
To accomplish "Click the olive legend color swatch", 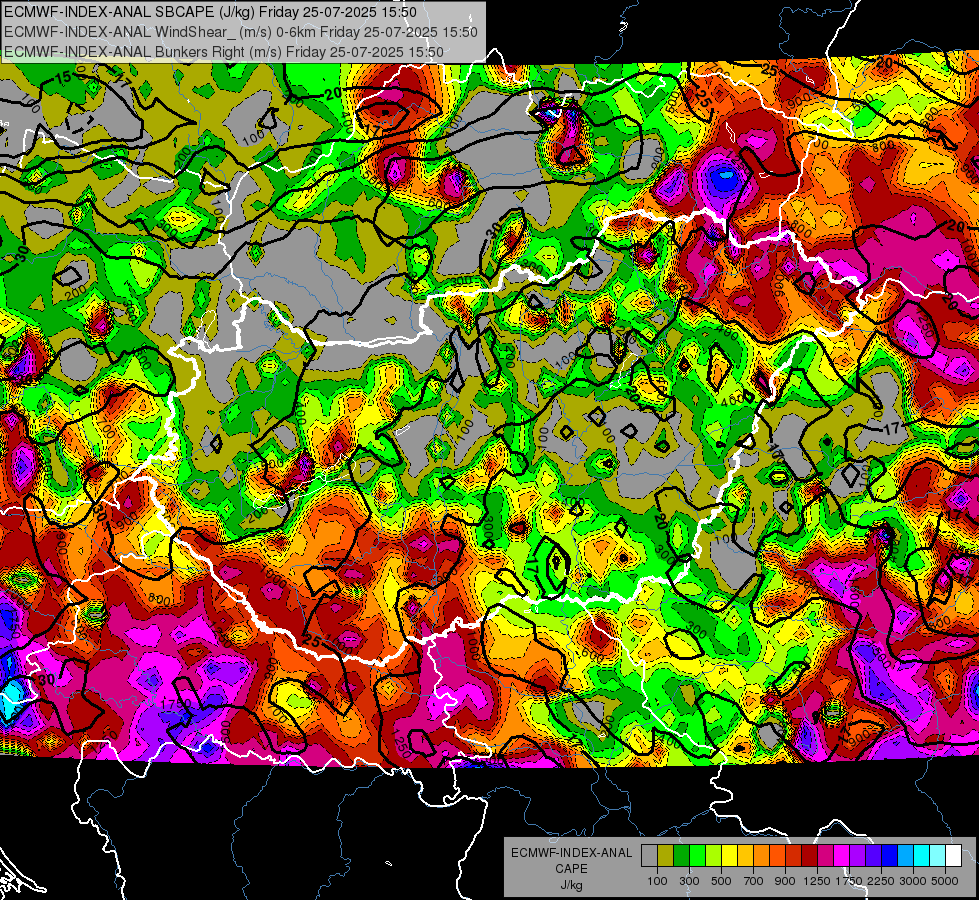I will coord(666,855).
